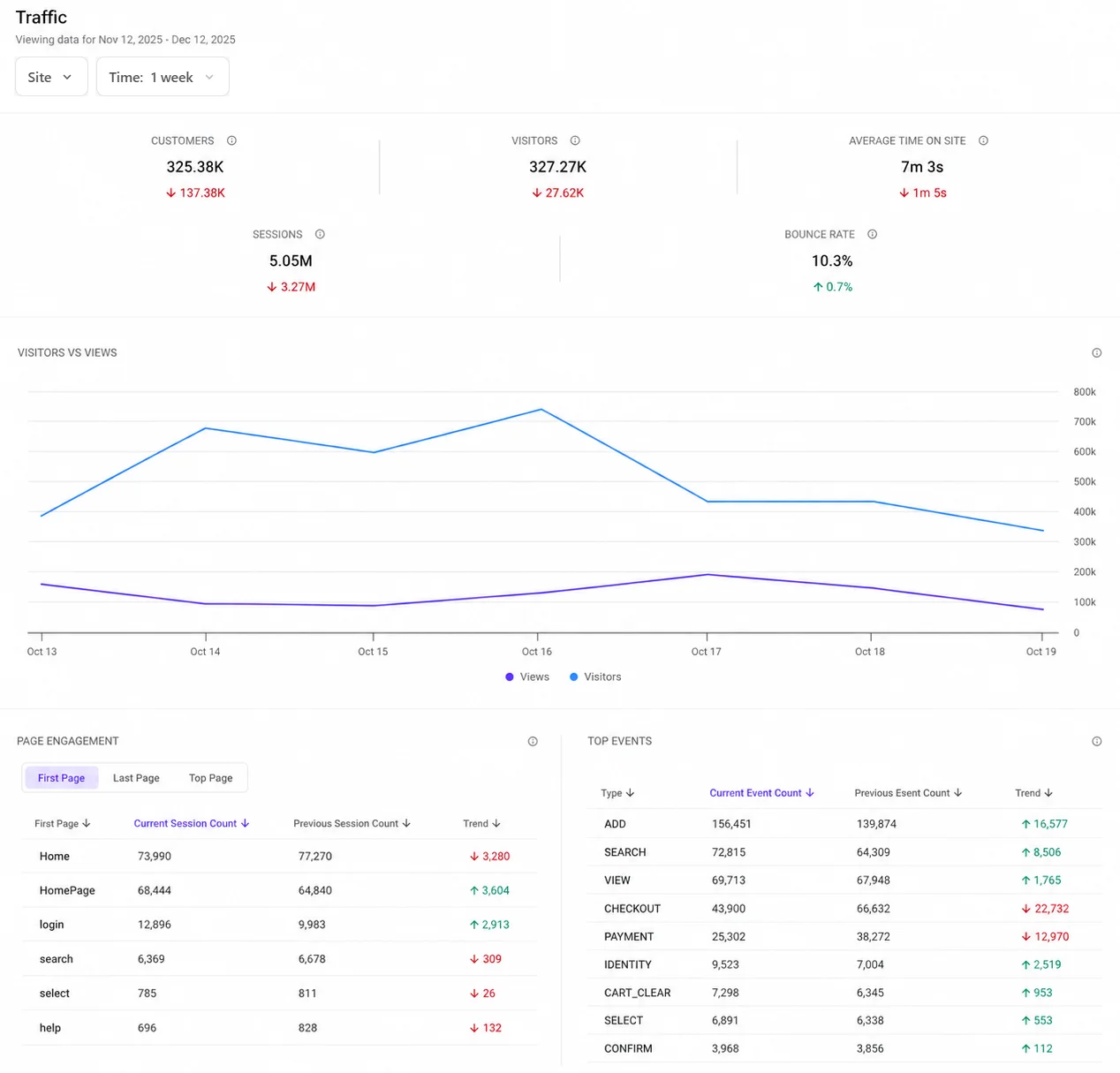Click the ADD event type
The image size is (1120, 1073).
[615, 824]
